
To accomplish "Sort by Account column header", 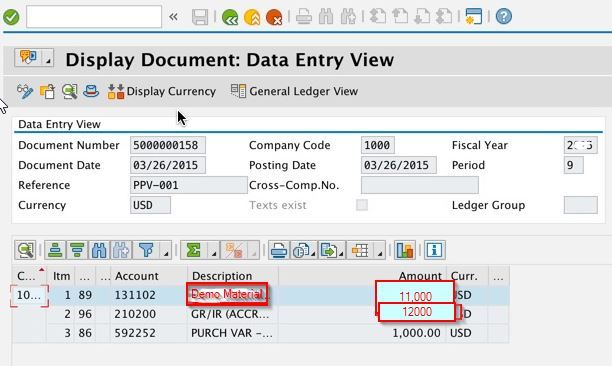I will [x=149, y=276].
